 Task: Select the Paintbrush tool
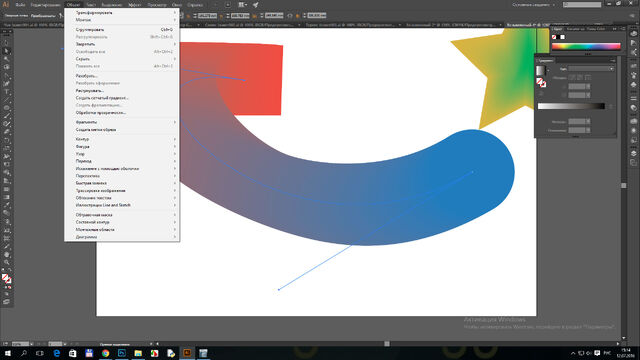(7, 117)
